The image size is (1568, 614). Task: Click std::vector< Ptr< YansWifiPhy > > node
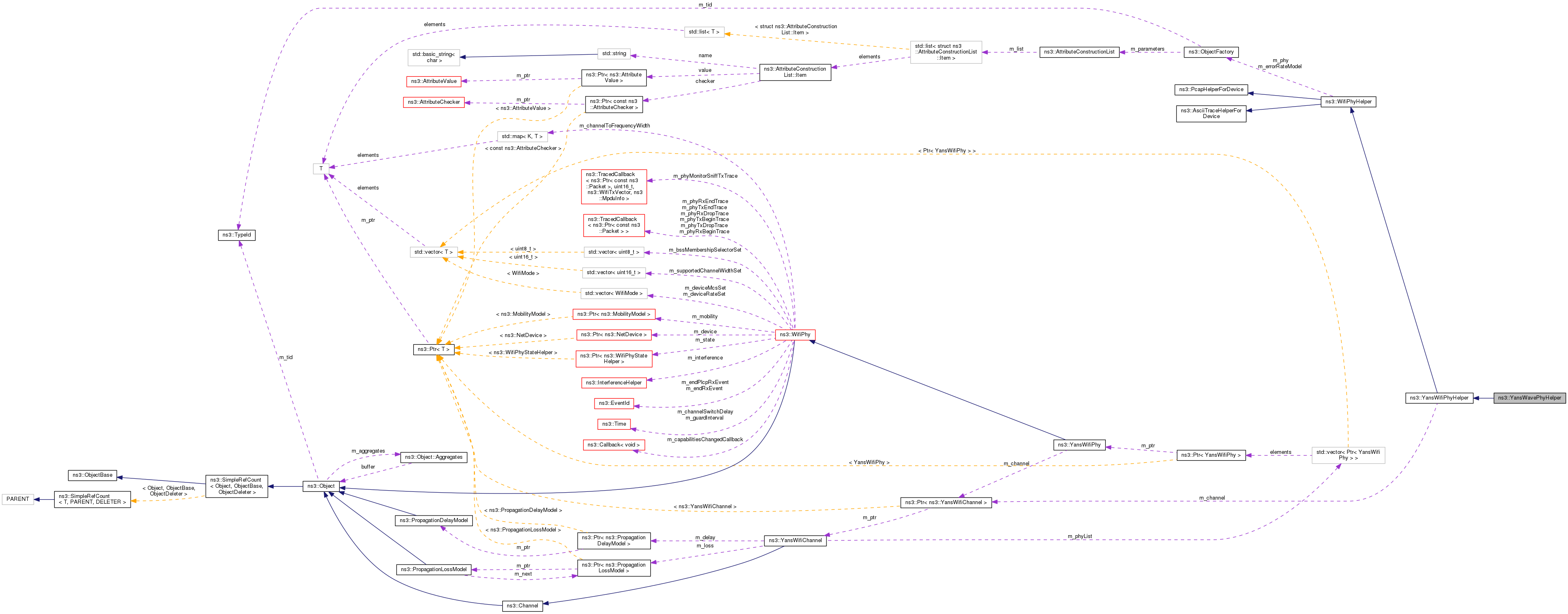(x=1347, y=455)
